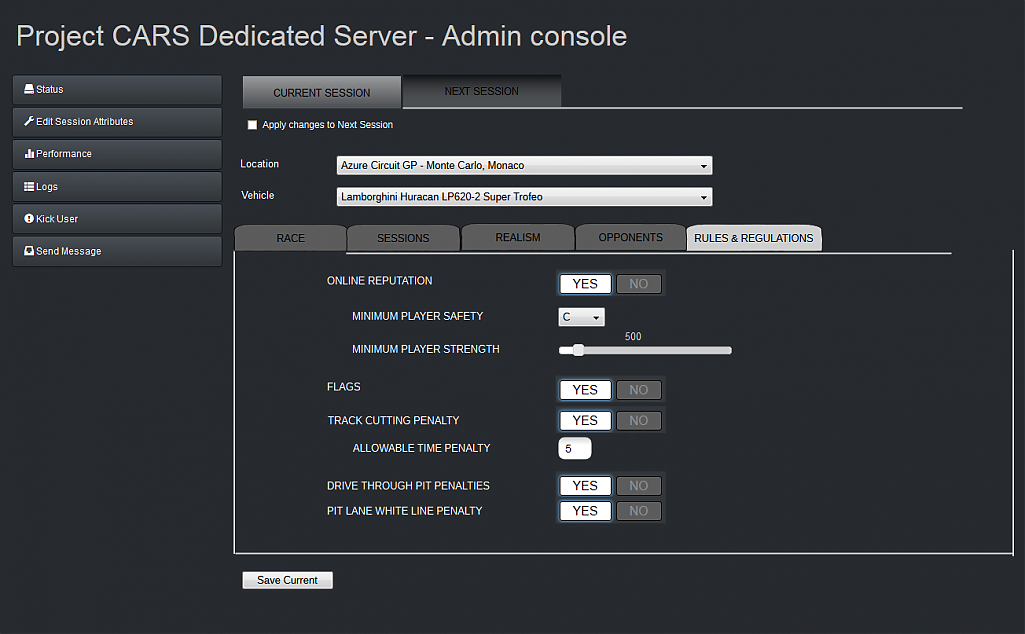Disable Drive Through Pit Penalties with NO
1025x634 pixels.
[639, 486]
